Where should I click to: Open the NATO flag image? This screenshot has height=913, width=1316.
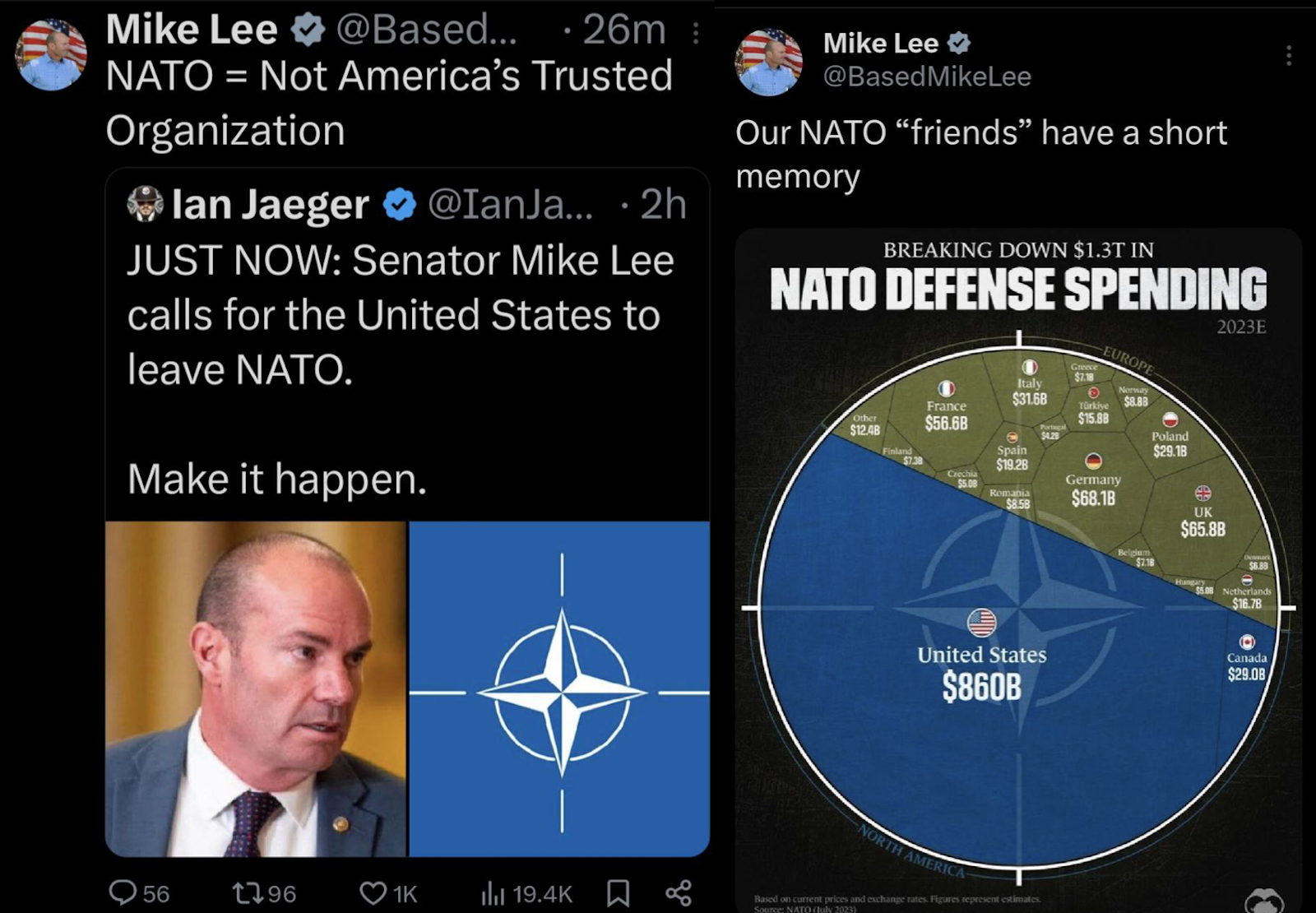pos(559,688)
